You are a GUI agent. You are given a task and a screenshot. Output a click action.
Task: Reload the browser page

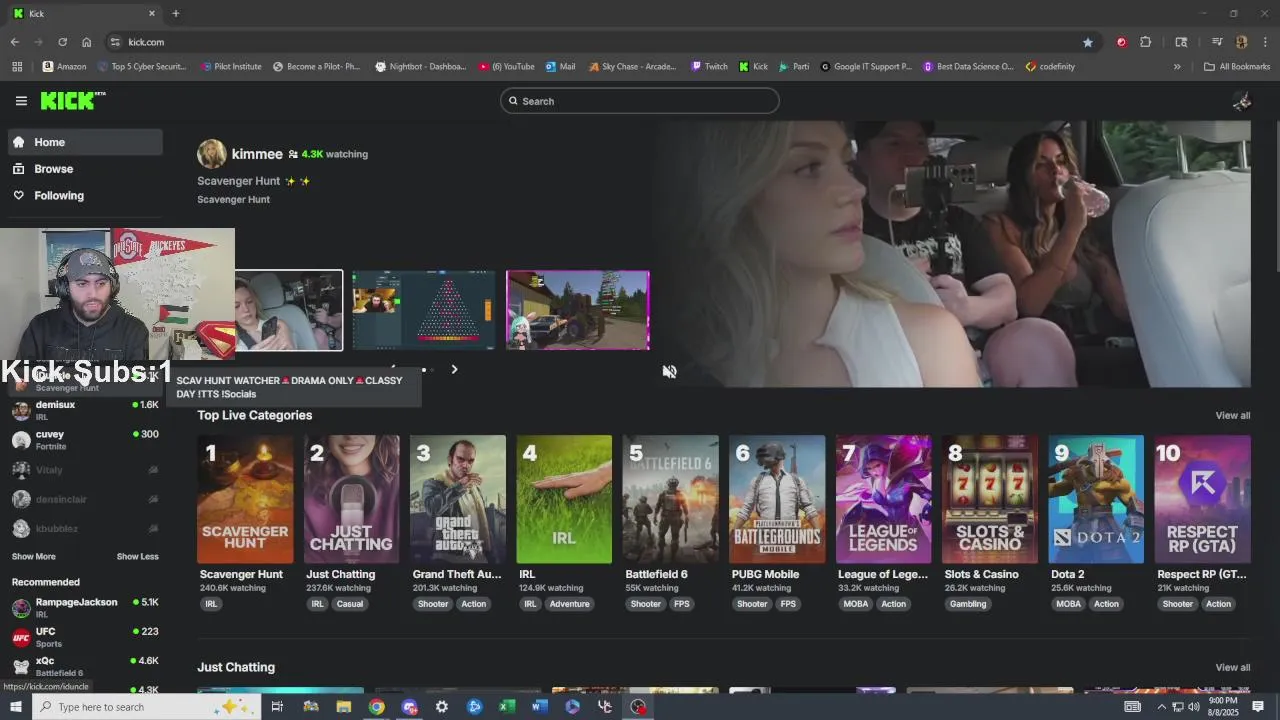(x=62, y=42)
